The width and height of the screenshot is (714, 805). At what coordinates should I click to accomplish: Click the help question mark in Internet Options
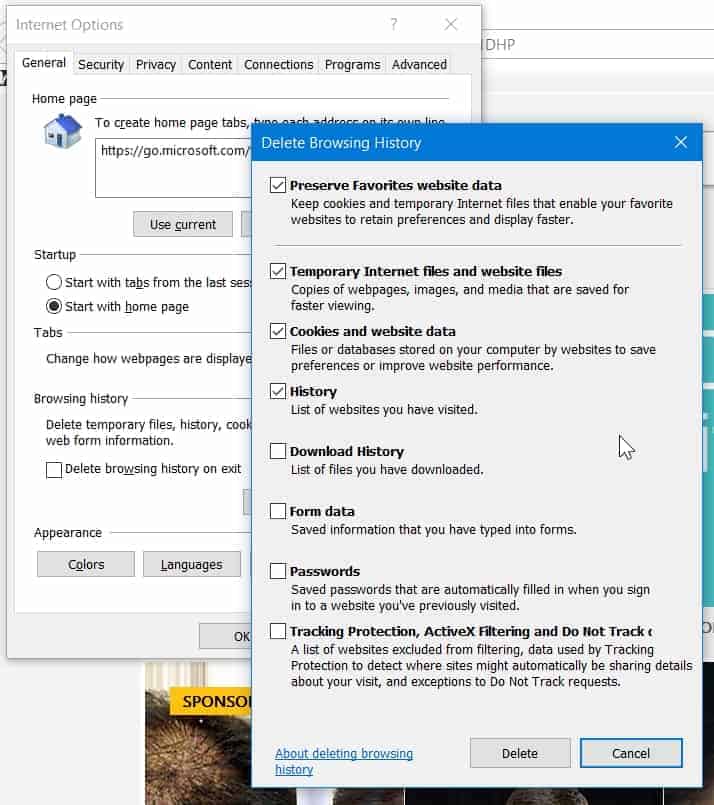click(x=394, y=24)
